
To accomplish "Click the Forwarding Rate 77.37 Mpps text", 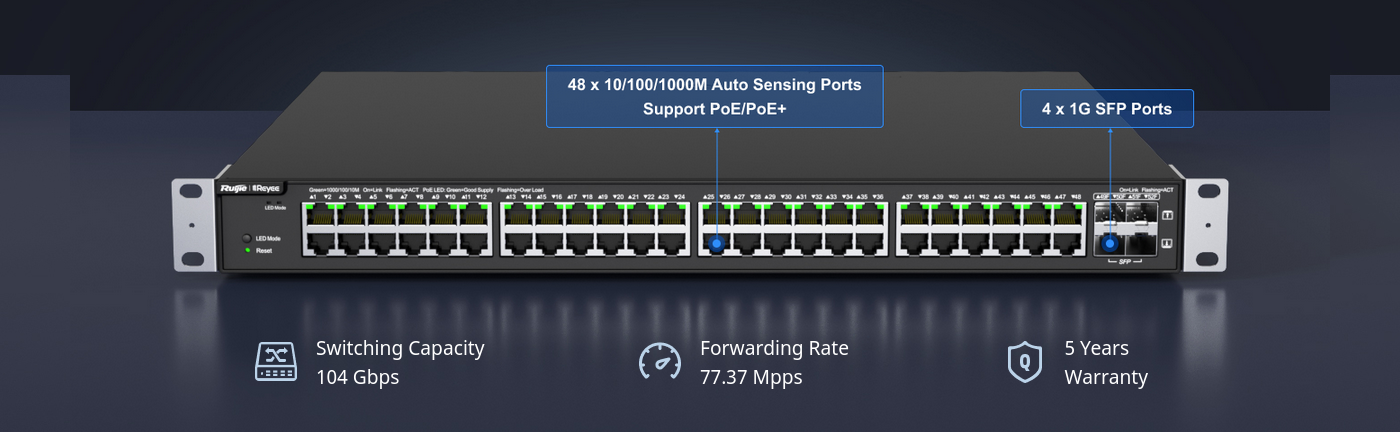I will point(774,363).
